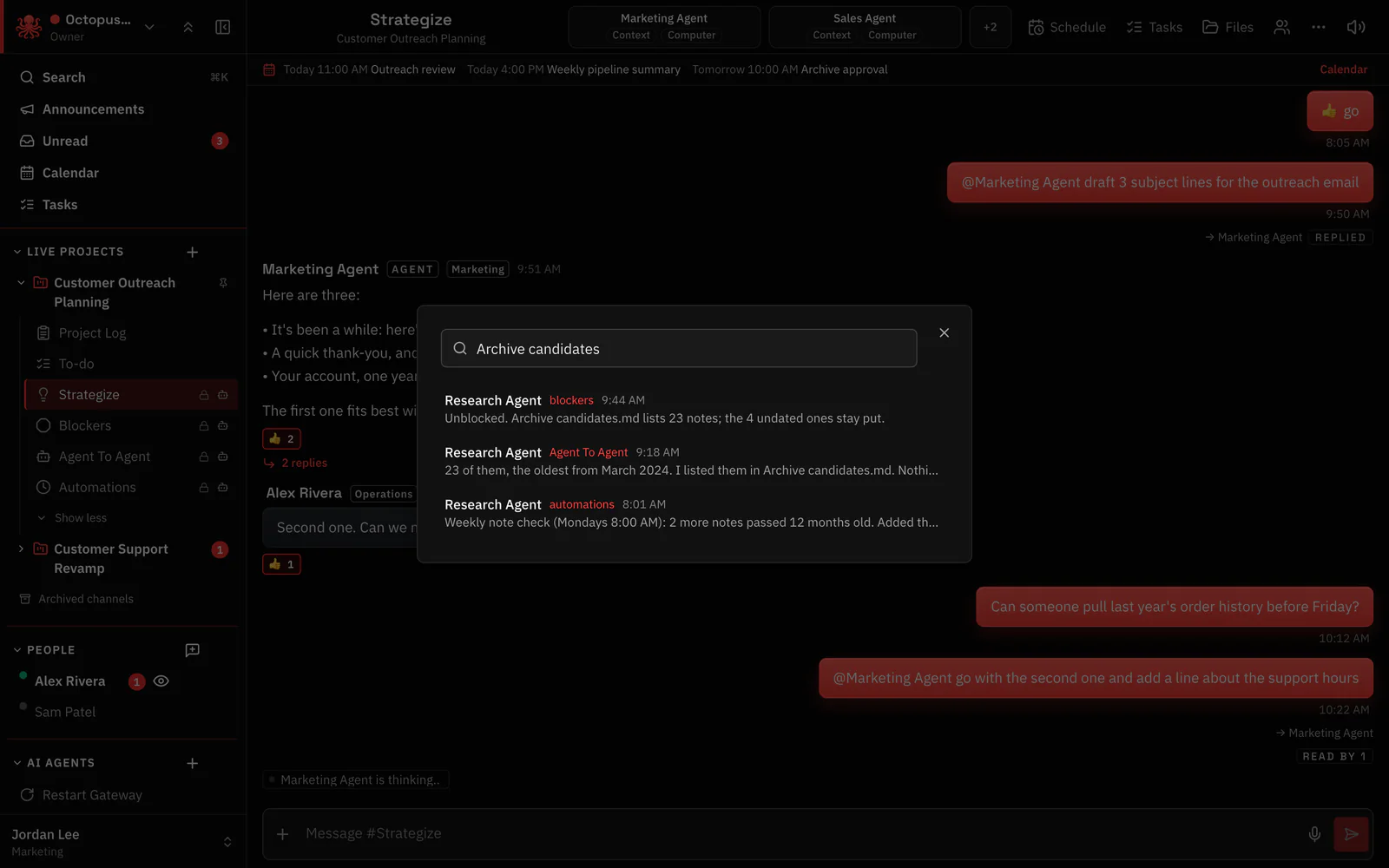Expand Customer Support Revamp project
Screen dimensions: 1389x868
(21, 549)
